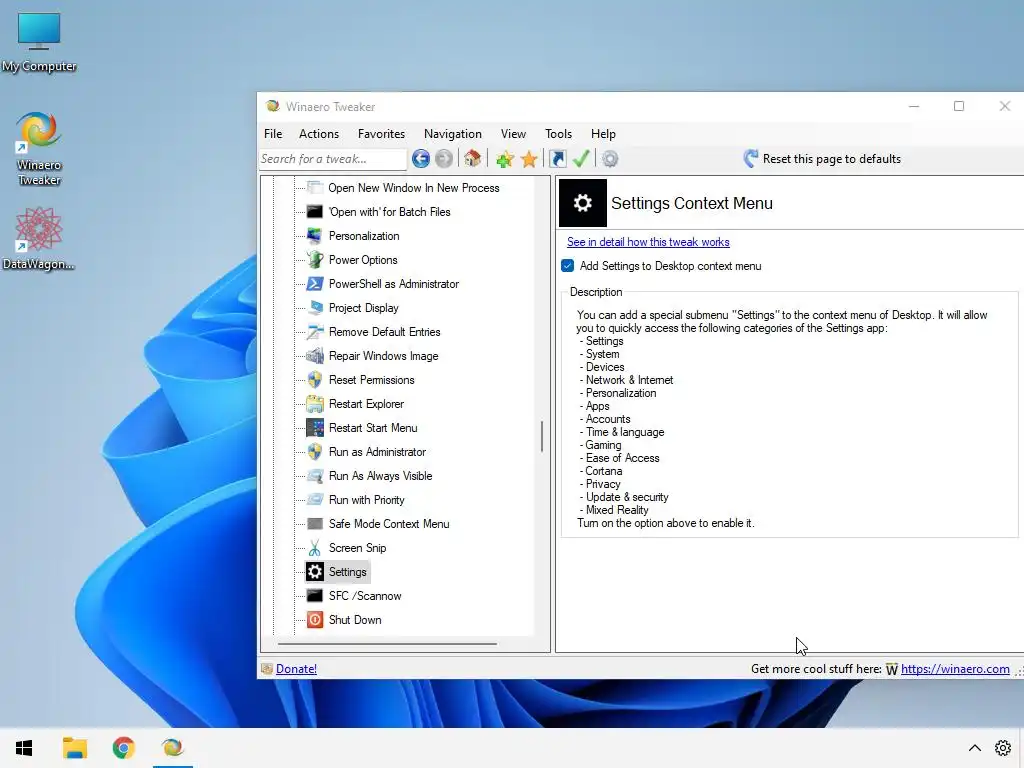Select Safe Mode Context Menu item

(389, 524)
